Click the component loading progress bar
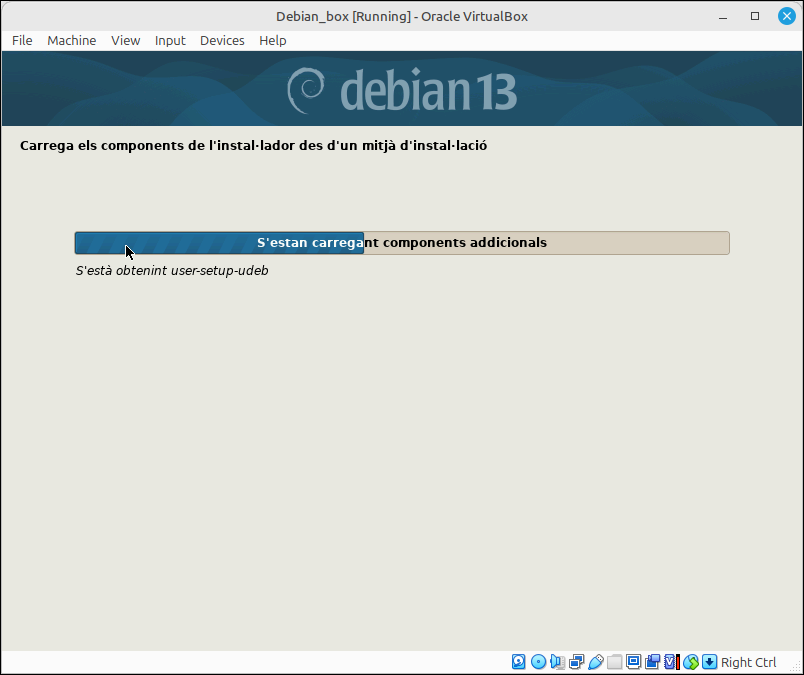804x675 pixels. pos(402,243)
